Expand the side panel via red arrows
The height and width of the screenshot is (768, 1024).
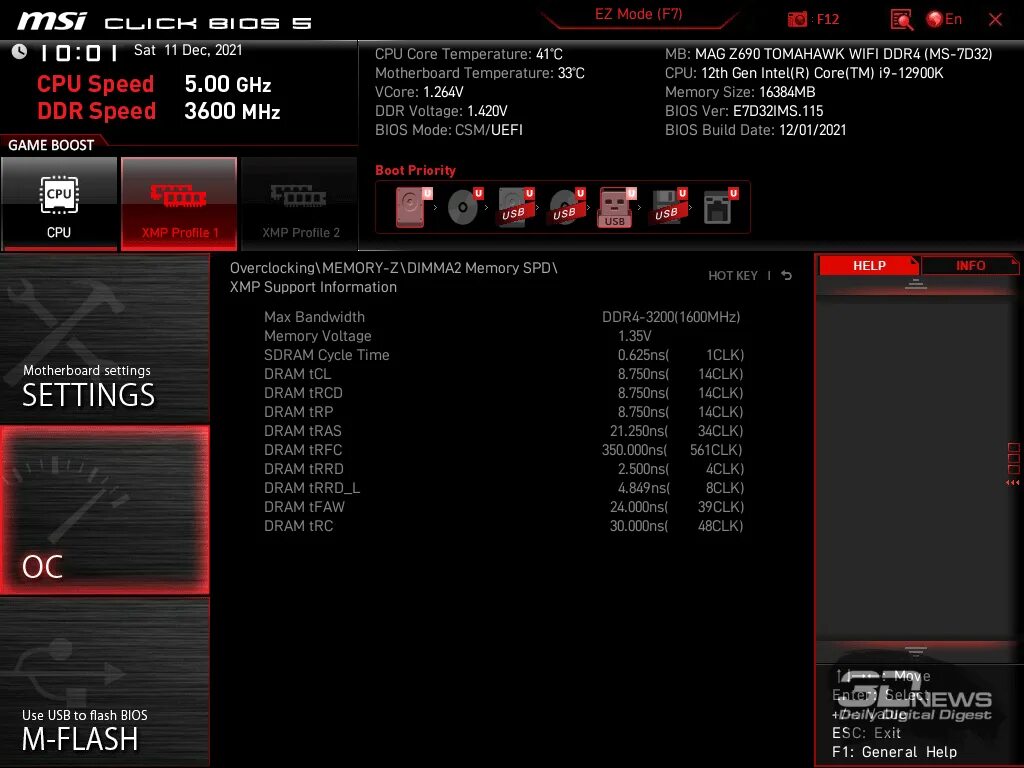pos(1013,483)
